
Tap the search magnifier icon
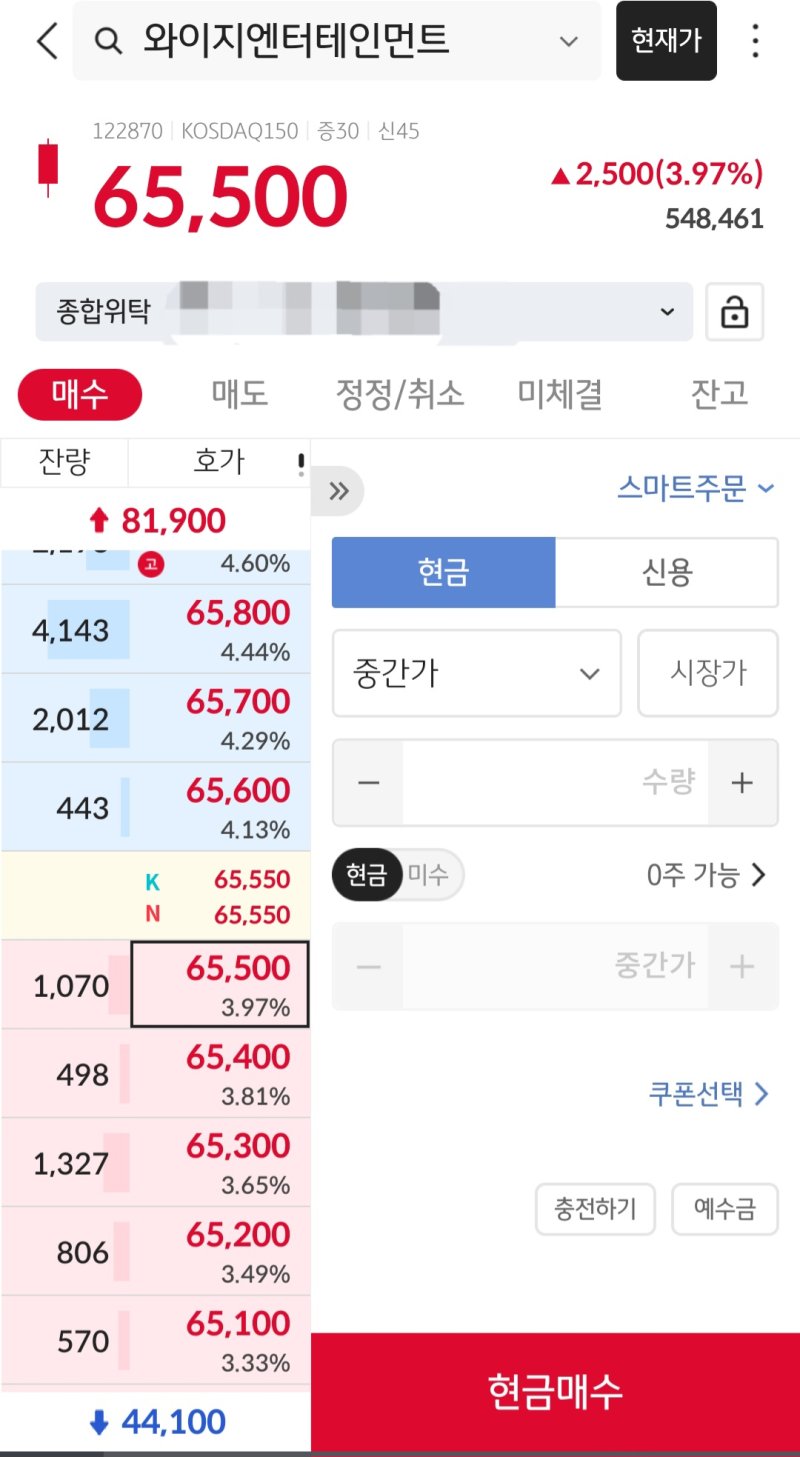coord(107,41)
